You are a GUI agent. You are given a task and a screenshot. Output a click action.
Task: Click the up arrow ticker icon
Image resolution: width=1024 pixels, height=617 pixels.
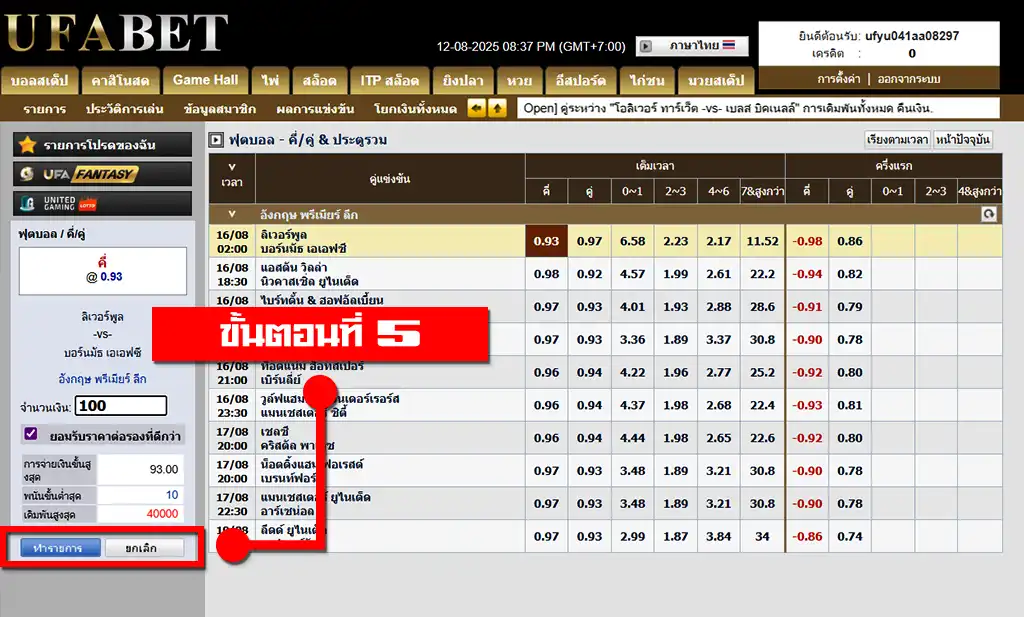pos(498,108)
